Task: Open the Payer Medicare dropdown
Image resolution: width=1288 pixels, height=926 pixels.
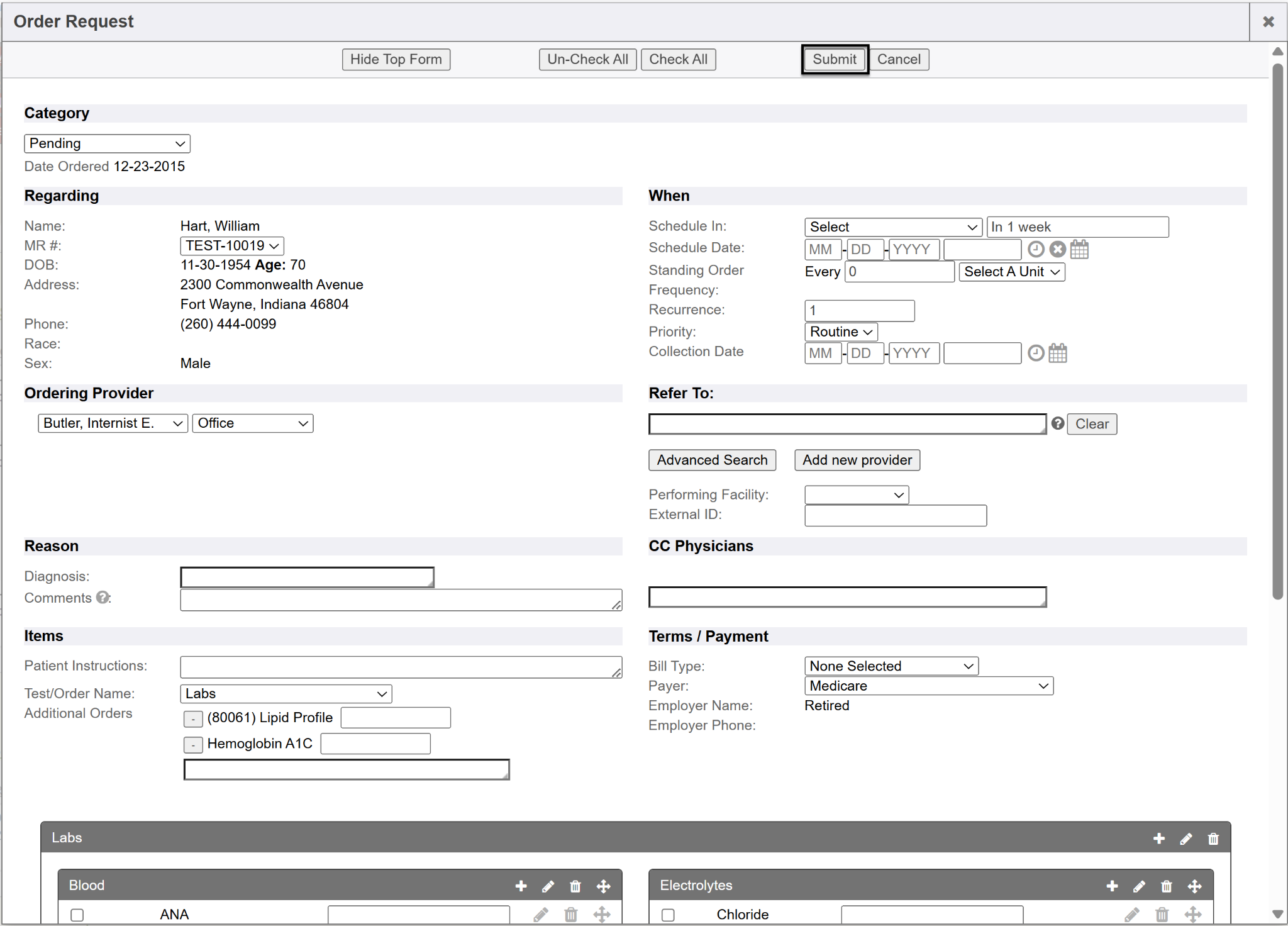Action: 928,686
